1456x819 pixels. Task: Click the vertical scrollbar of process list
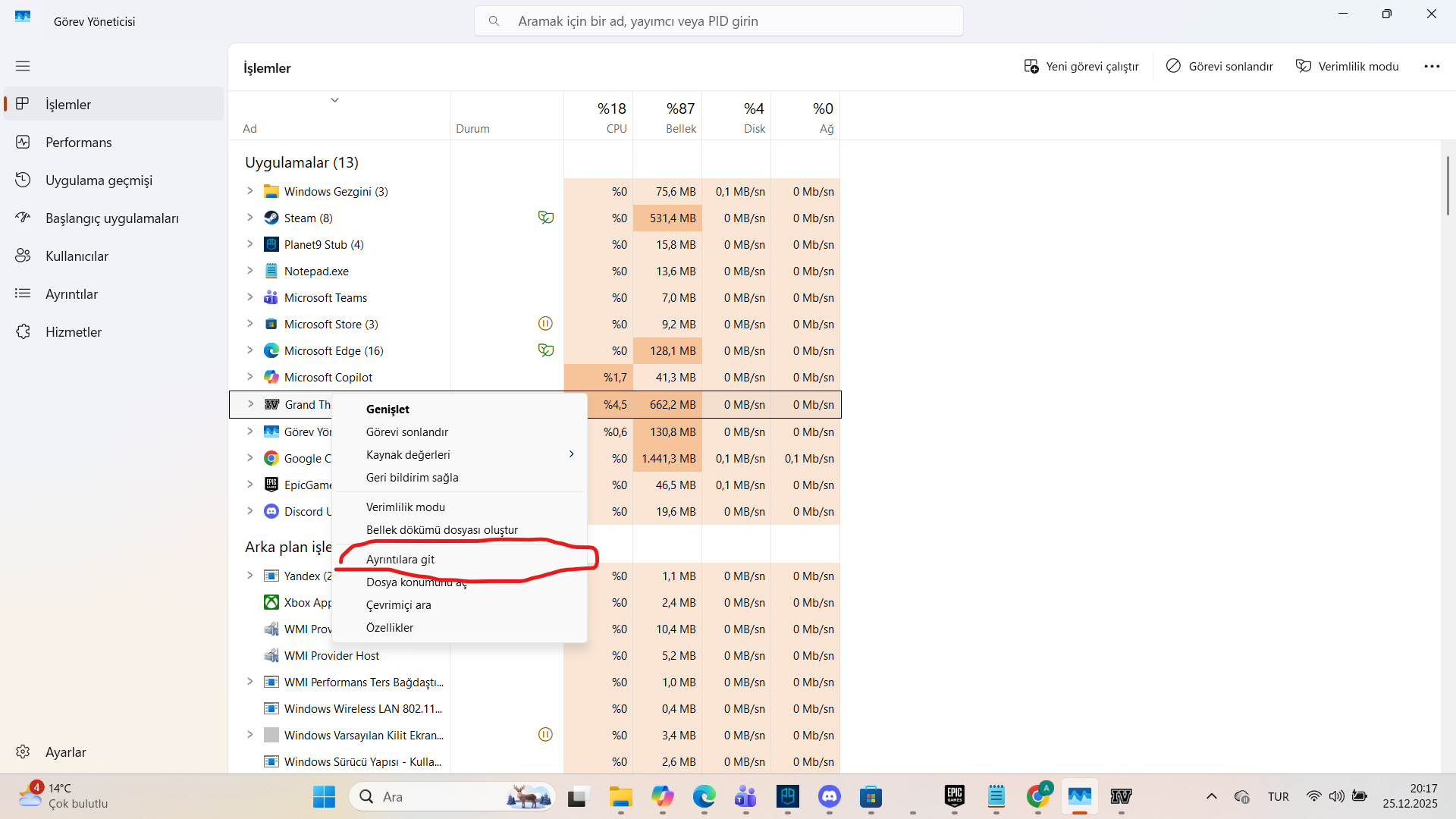click(1448, 186)
